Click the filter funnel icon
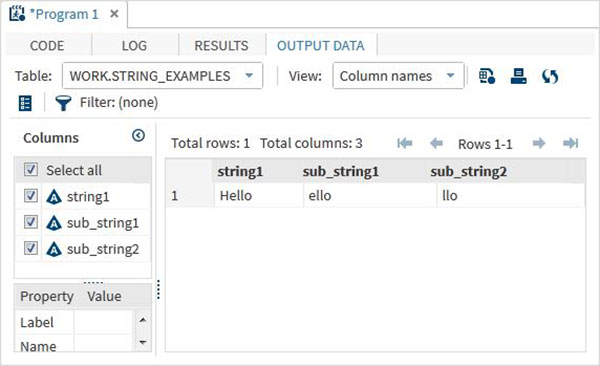Screen dimensions: 600x366 pos(63,103)
